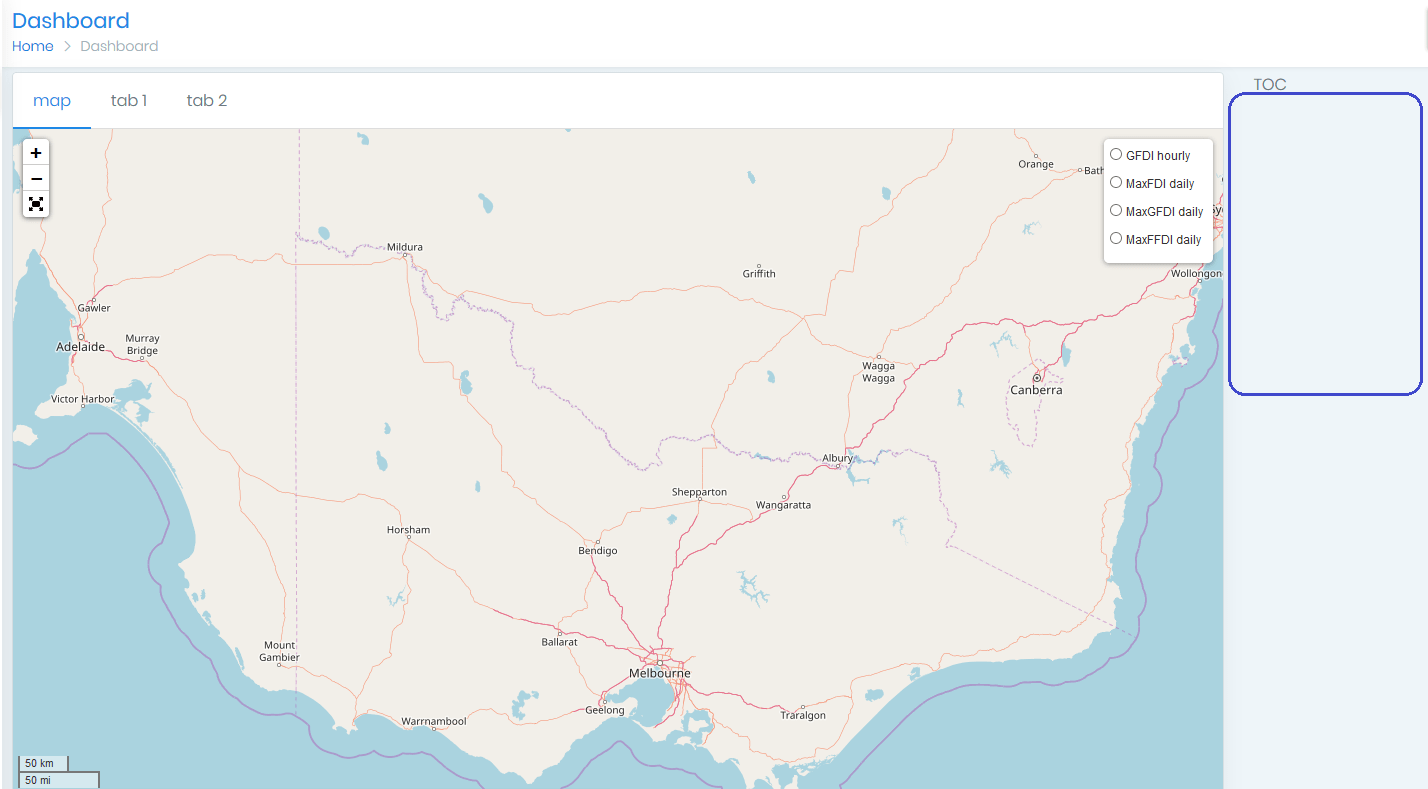
Task: Click the Dashboard page title
Action: pos(71,20)
